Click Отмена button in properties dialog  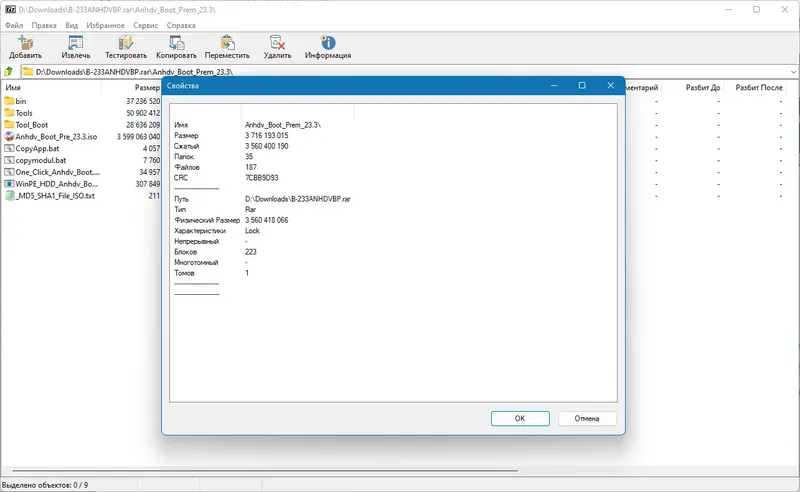pyautogui.click(x=587, y=419)
